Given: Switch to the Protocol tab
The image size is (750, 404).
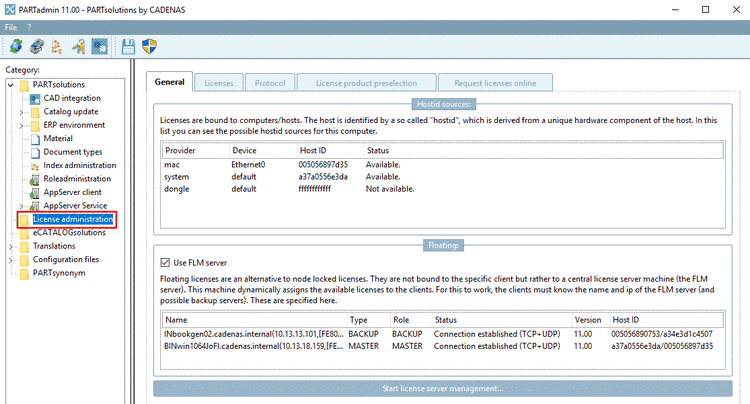Looking at the screenshot, I should (x=270, y=83).
